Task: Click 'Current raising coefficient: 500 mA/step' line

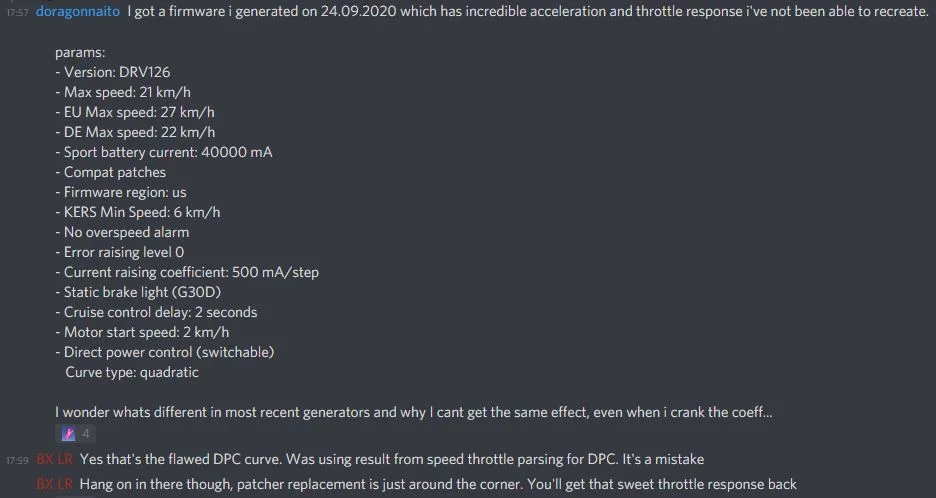Action: [x=187, y=272]
